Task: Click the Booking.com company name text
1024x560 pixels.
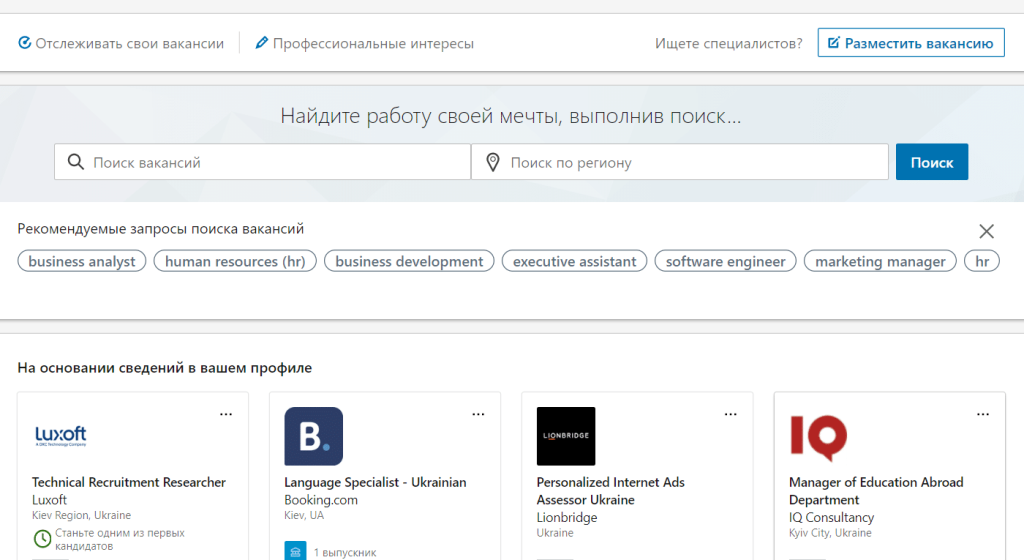Action: [321, 500]
